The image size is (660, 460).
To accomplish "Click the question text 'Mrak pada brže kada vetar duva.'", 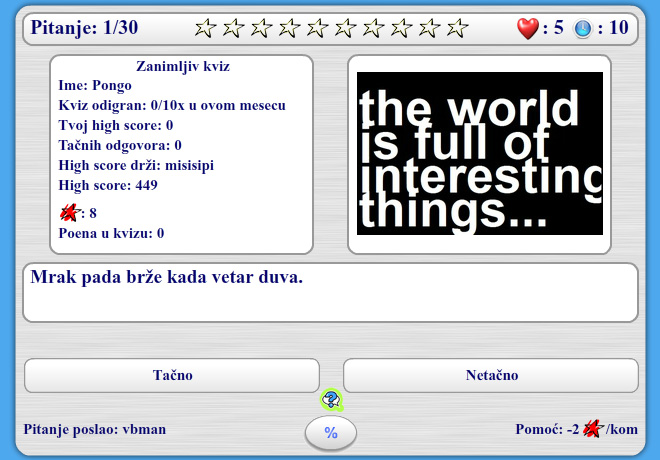I will point(167,277).
